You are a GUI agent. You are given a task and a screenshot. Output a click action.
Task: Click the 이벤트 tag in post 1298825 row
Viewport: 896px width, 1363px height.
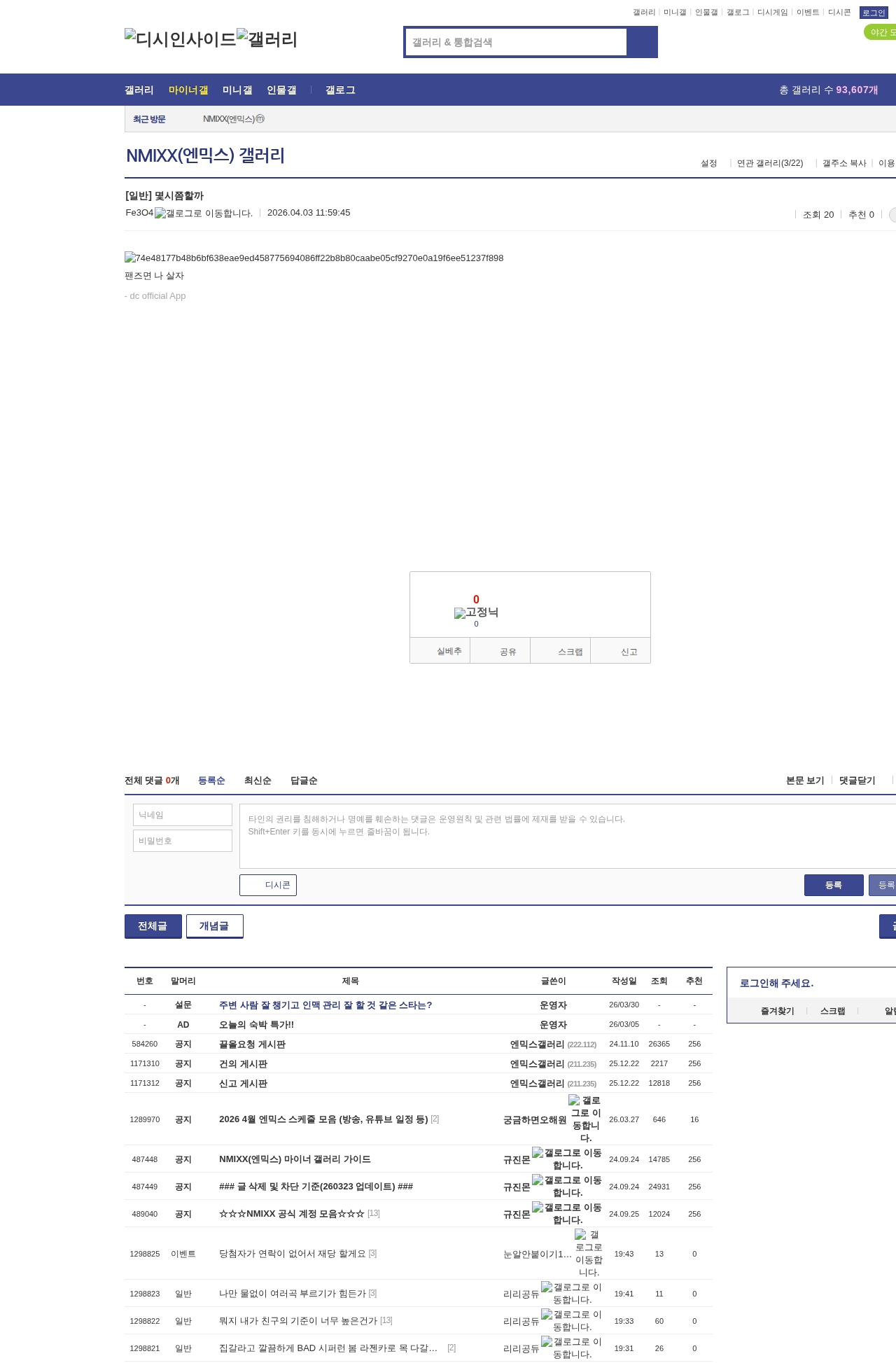(x=183, y=1253)
